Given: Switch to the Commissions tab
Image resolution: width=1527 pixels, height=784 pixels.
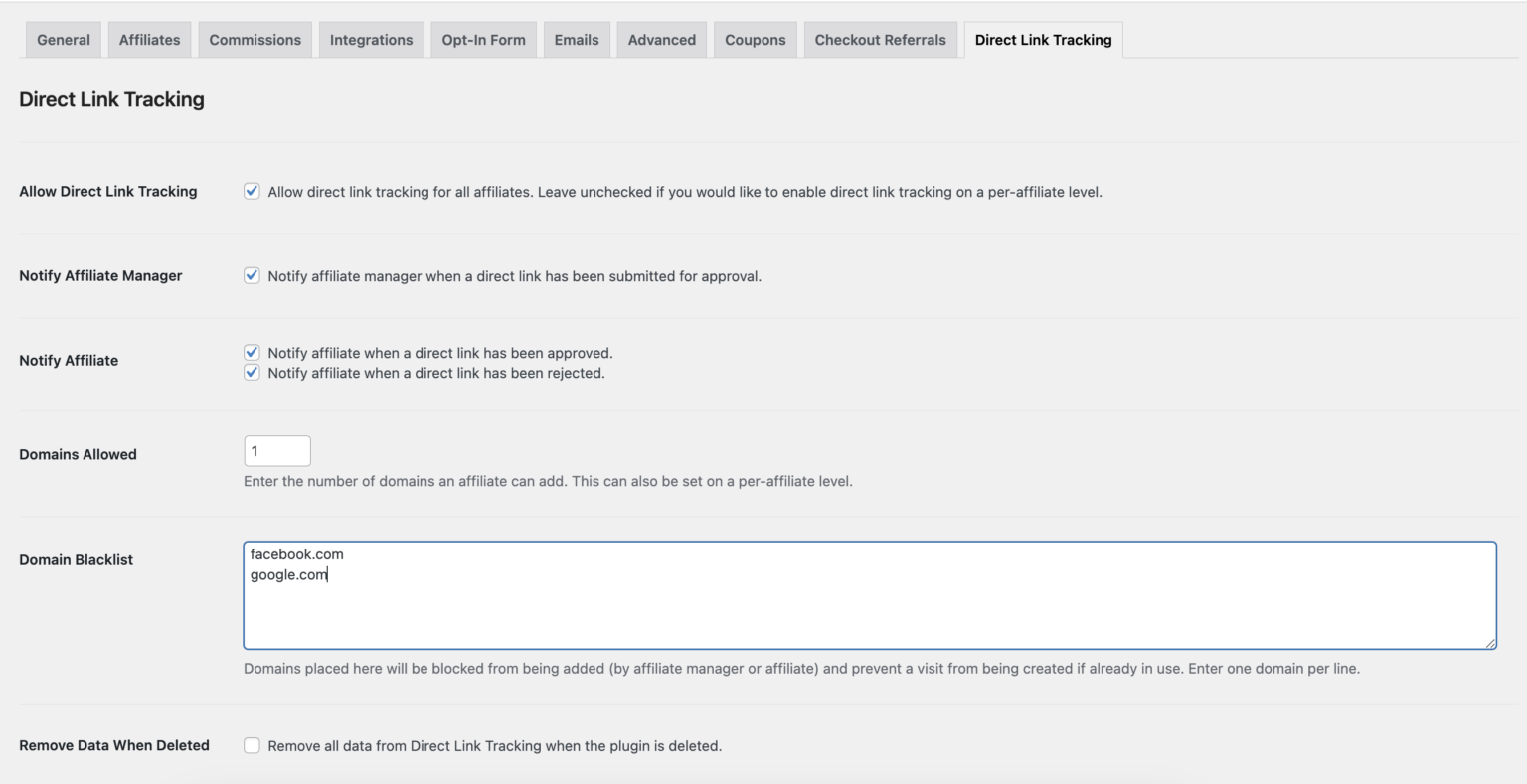Looking at the screenshot, I should (254, 39).
